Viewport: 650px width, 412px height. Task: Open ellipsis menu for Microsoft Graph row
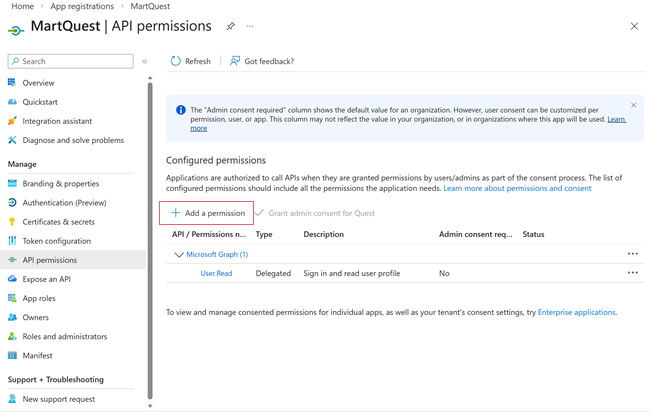tap(632, 254)
